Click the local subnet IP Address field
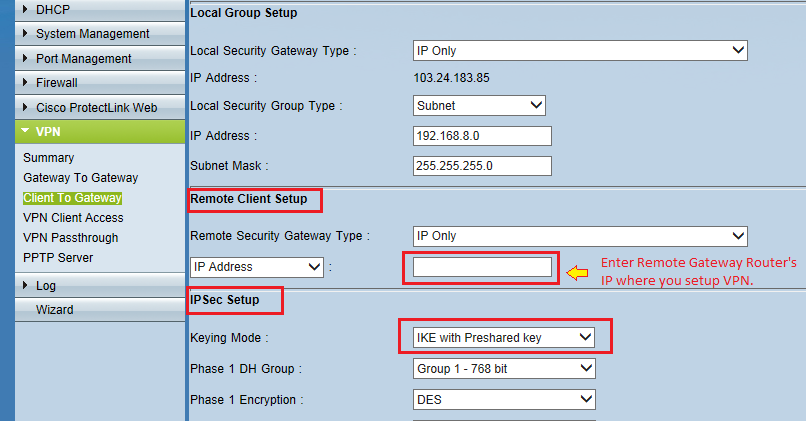This screenshot has height=421, width=806. (x=482, y=136)
